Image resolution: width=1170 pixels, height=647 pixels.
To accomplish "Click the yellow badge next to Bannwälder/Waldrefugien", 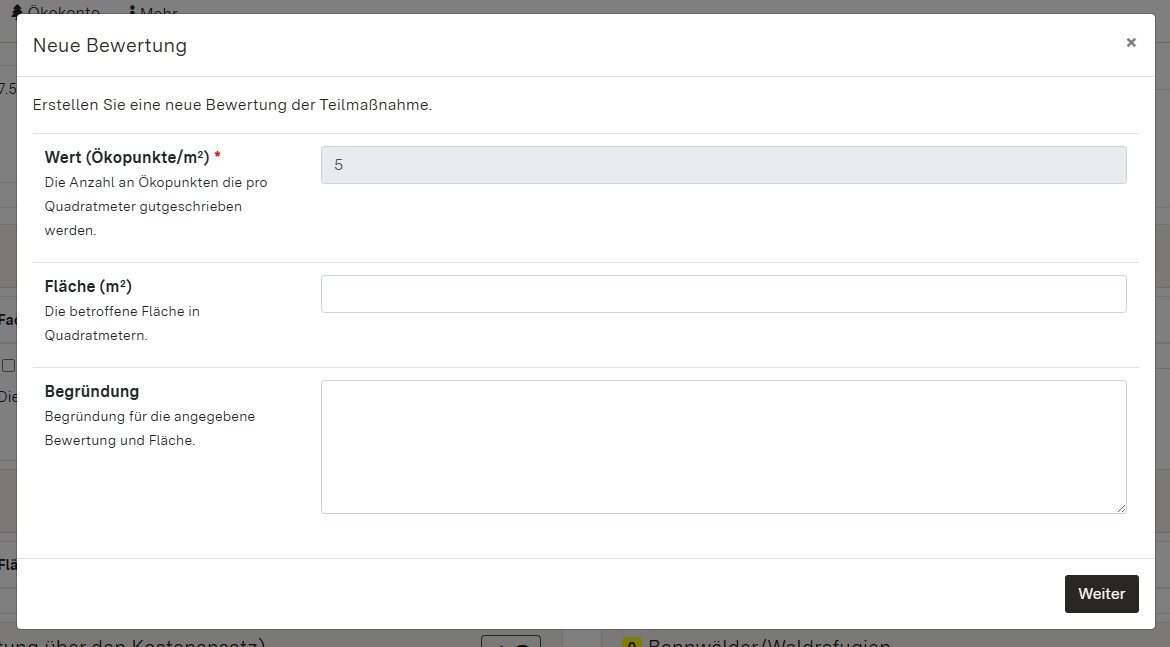I will tap(631, 641).
